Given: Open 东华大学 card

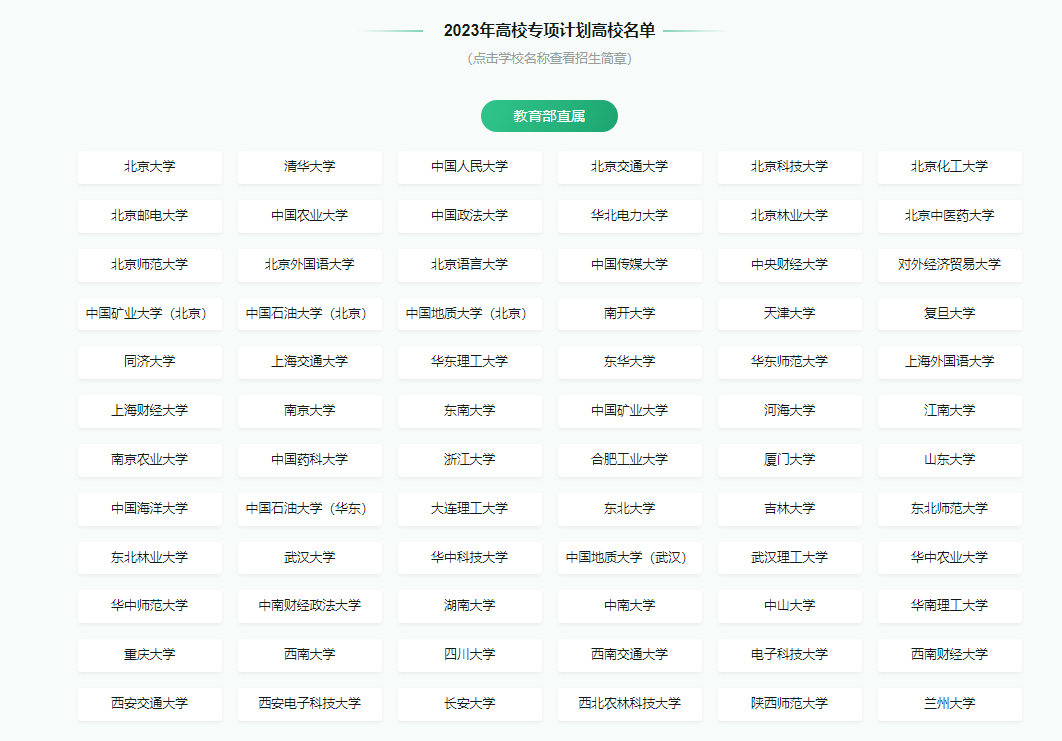Looking at the screenshot, I should pyautogui.click(x=629, y=362).
